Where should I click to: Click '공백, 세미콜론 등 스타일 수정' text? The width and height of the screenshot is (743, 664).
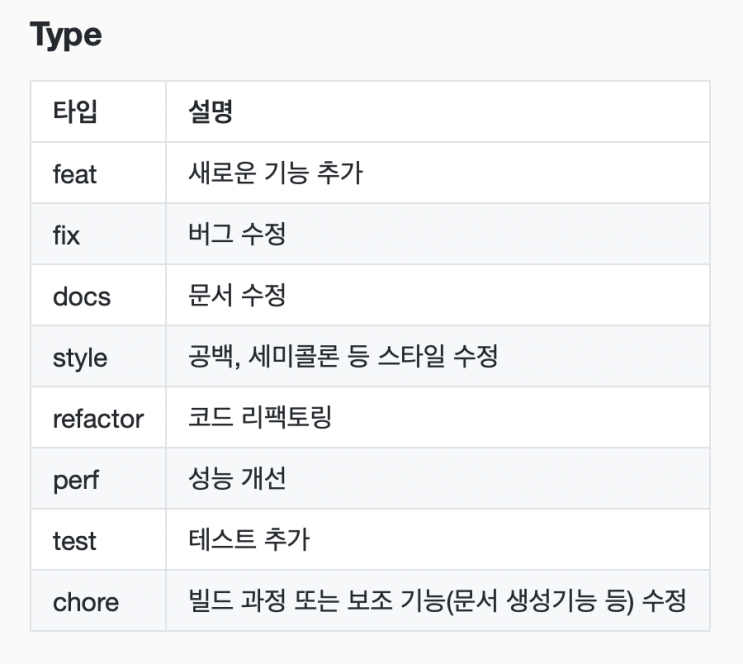(343, 356)
